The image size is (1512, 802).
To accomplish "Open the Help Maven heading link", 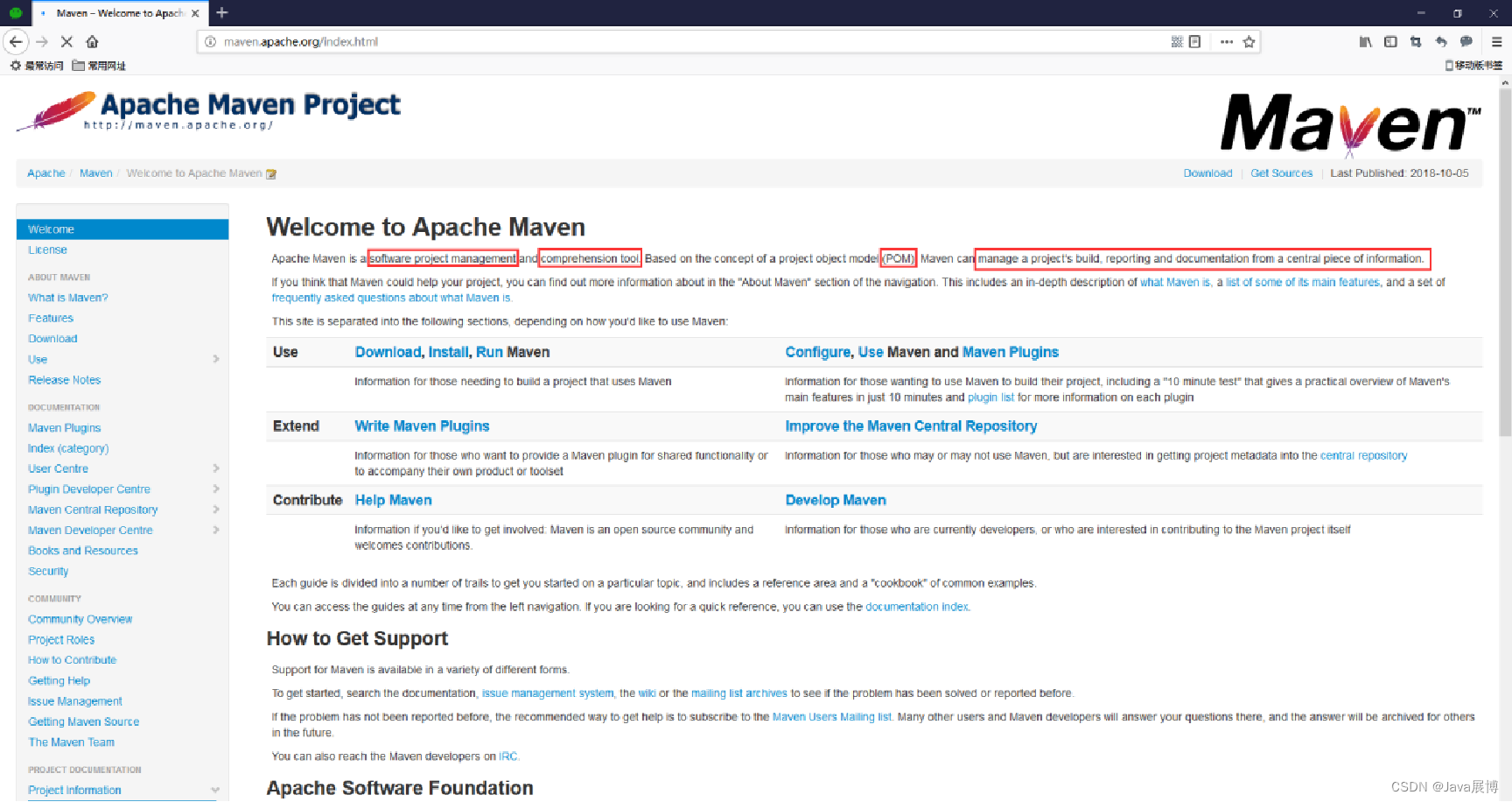I will tap(393, 501).
